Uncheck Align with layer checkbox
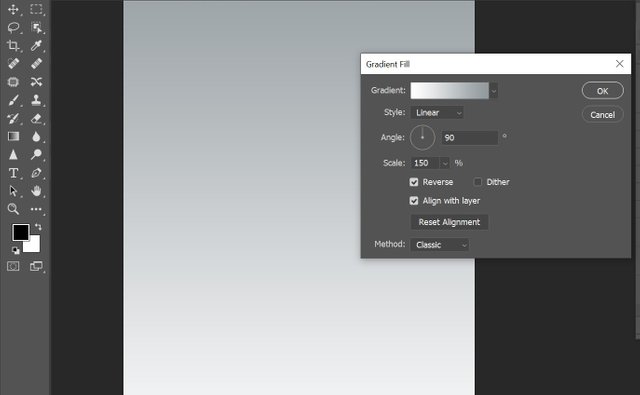This screenshot has height=395, width=640. click(414, 201)
